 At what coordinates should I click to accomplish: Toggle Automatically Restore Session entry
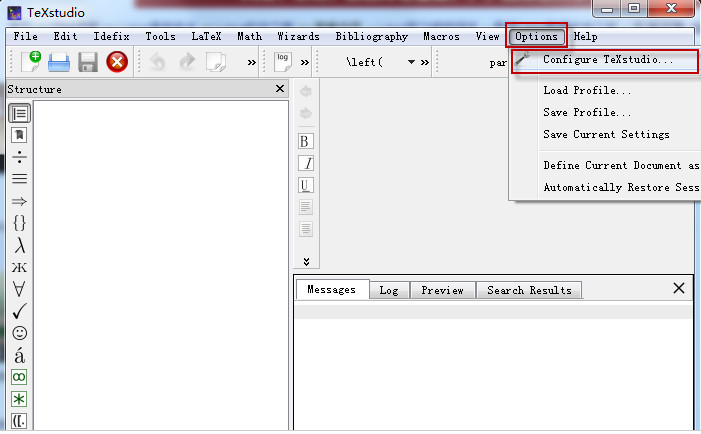(x=605, y=187)
